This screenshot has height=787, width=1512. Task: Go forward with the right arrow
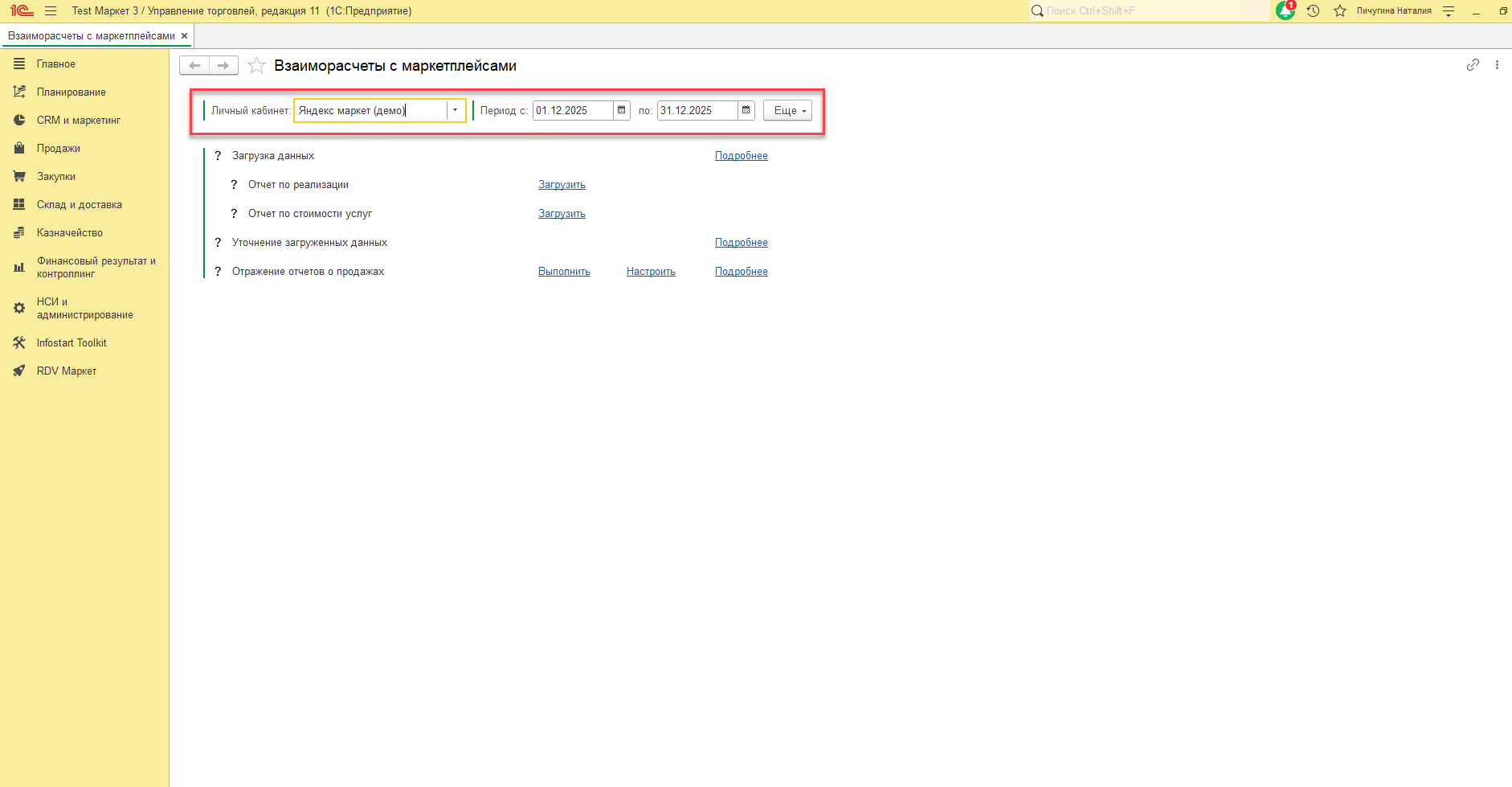(x=223, y=65)
